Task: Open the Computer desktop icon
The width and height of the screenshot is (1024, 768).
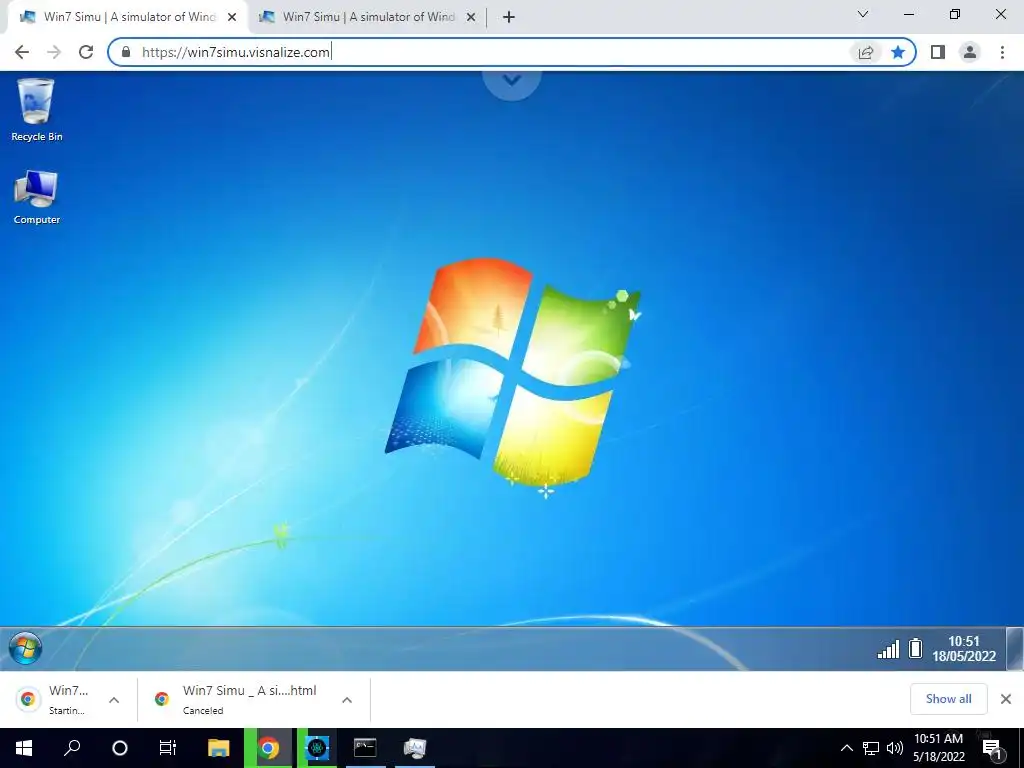Action: click(36, 197)
